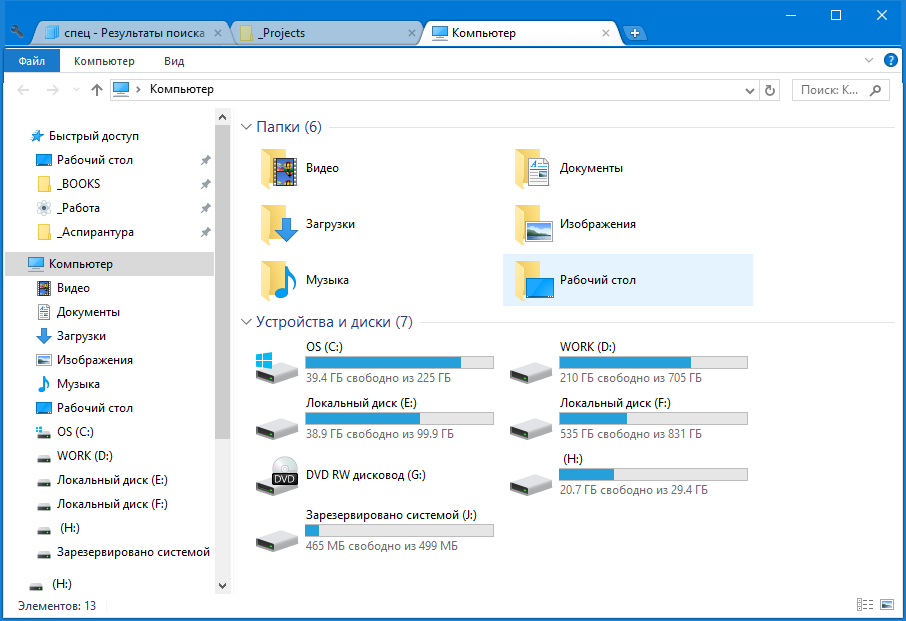Select the Локальный диск (E:) drive icon
Screen dimensions: 906x621
pyautogui.click(x=276, y=427)
